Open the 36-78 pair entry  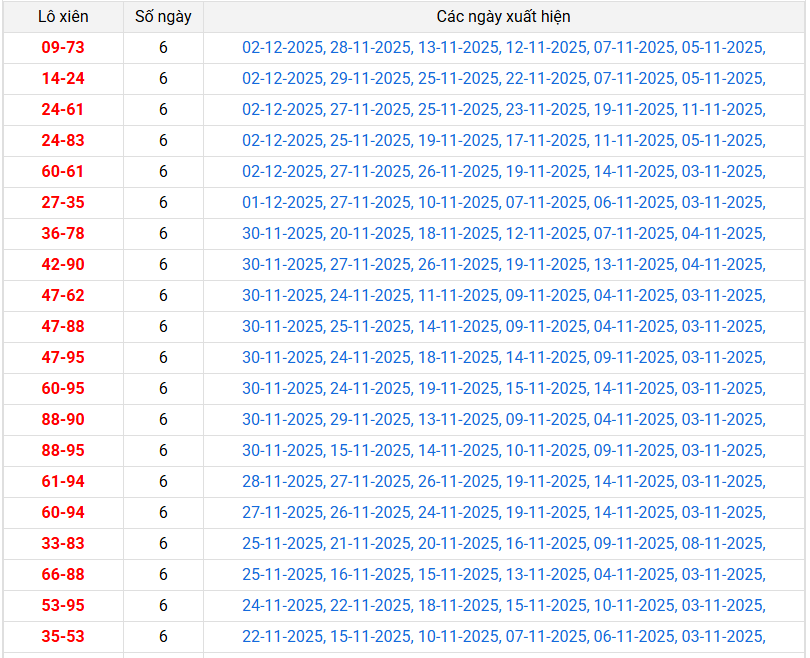click(x=63, y=233)
